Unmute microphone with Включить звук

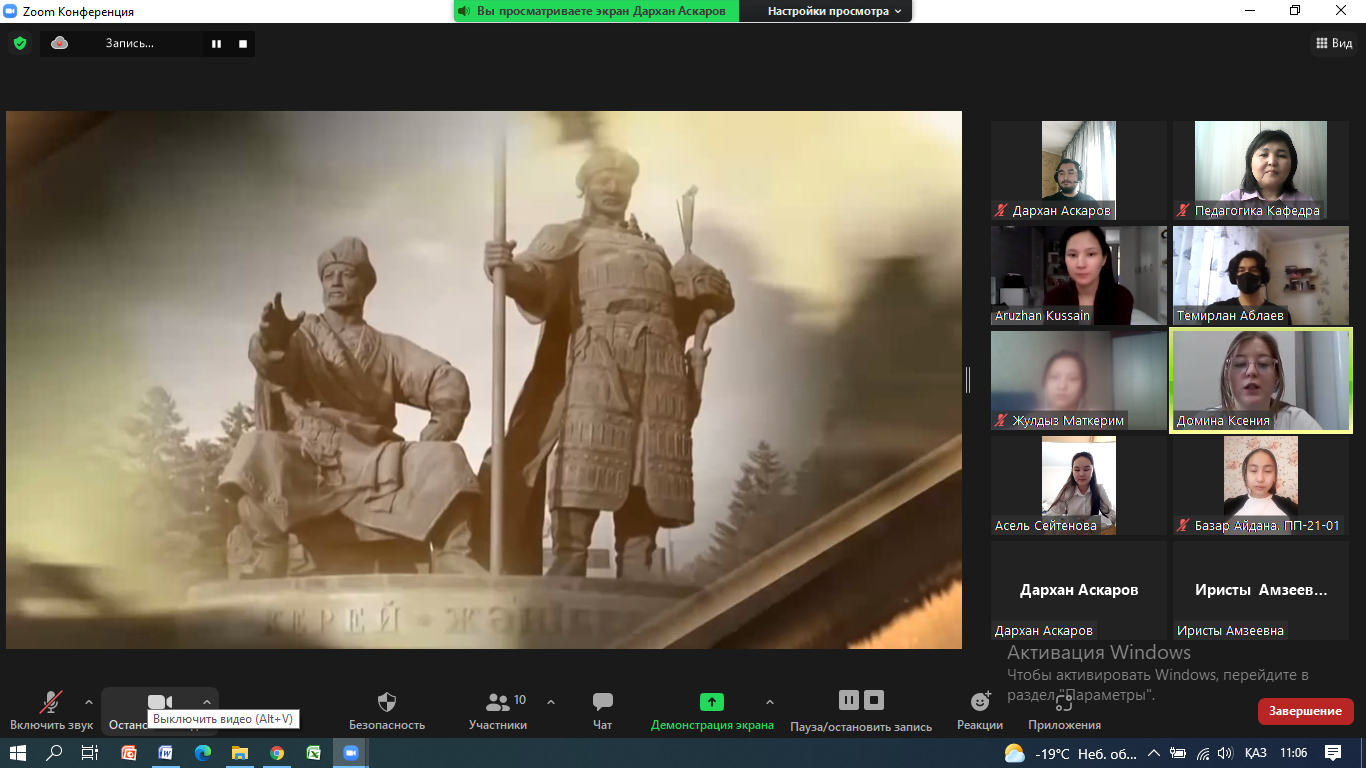tap(51, 703)
